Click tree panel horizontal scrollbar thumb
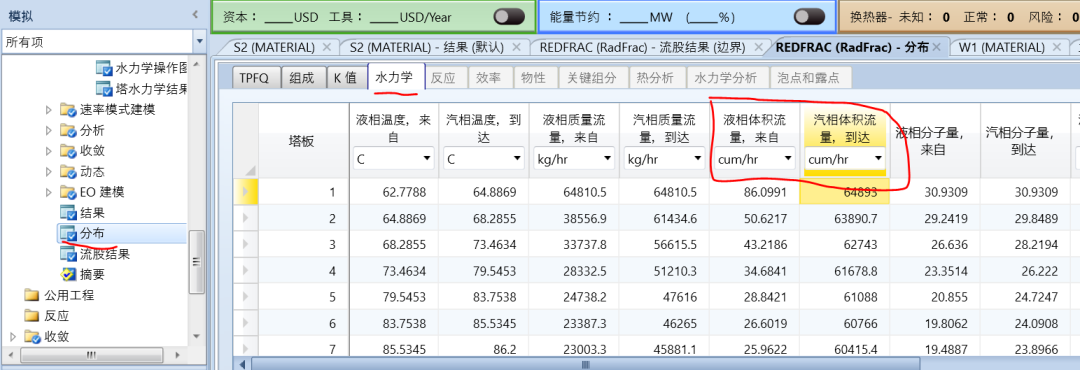This screenshot has height=370, width=1080. (x=91, y=356)
